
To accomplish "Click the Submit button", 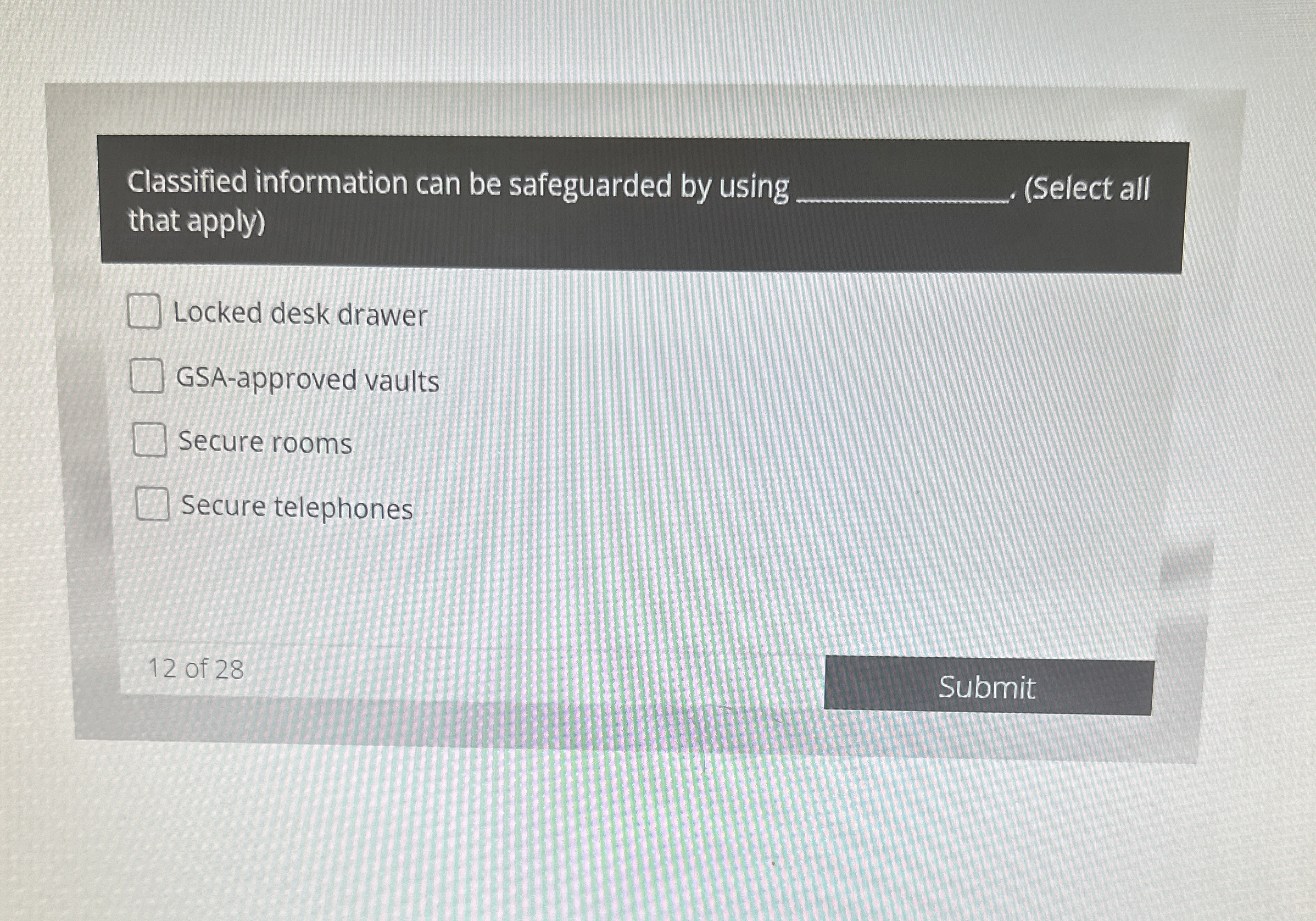I will coord(989,686).
